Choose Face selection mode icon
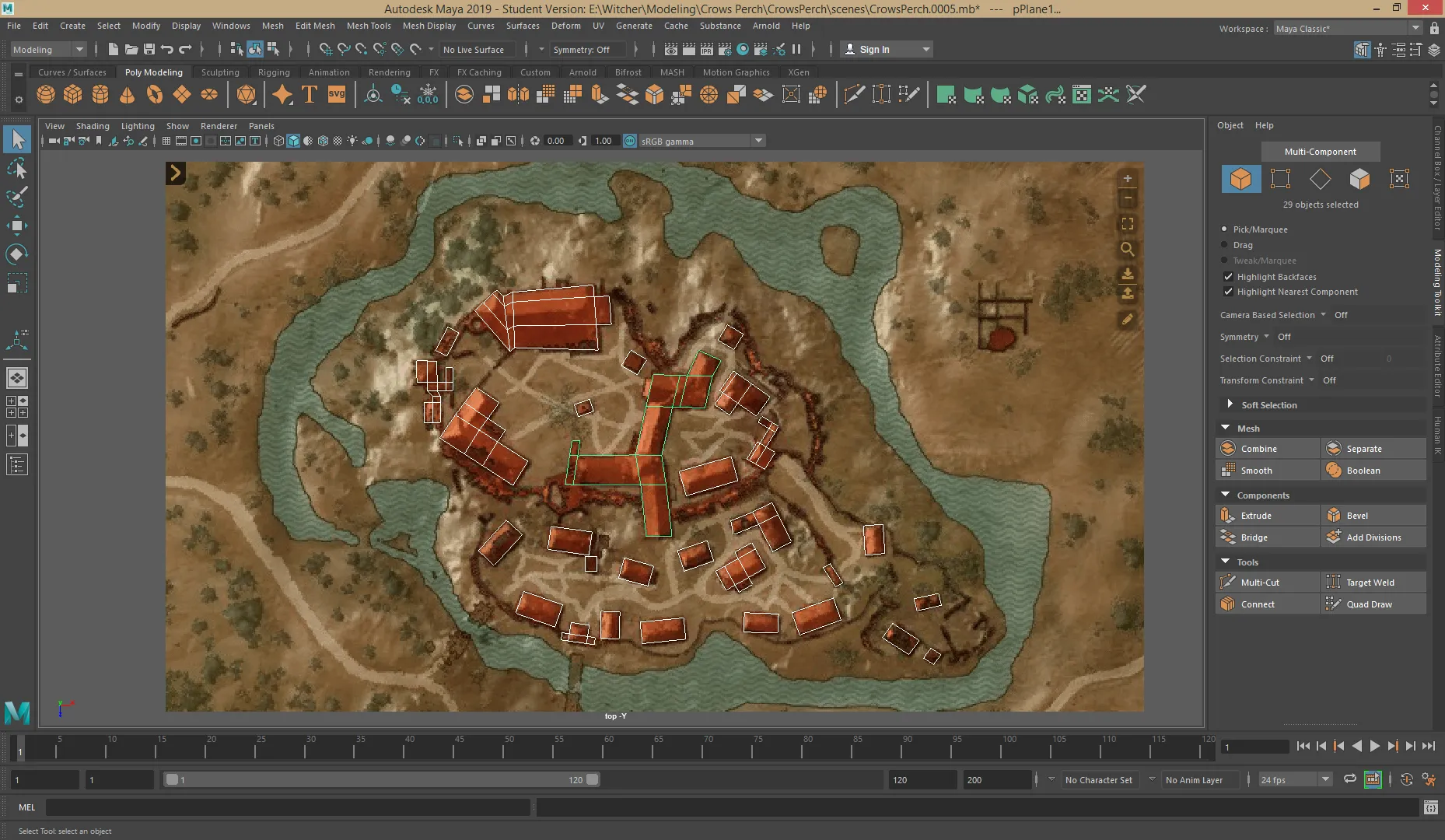Image resolution: width=1445 pixels, height=840 pixels. (1359, 179)
